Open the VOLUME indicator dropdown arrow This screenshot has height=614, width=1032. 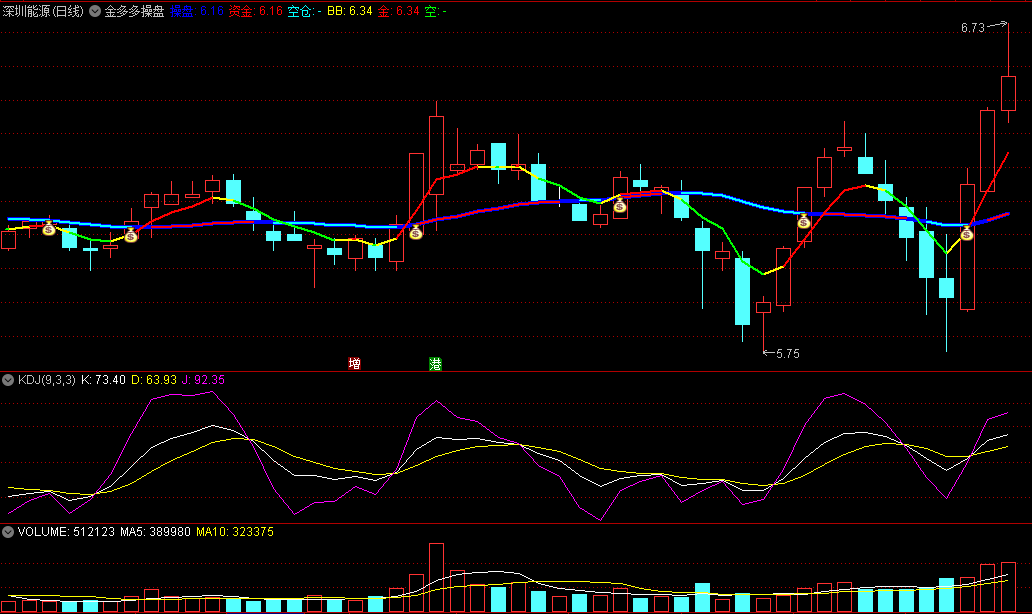pyautogui.click(x=9, y=532)
